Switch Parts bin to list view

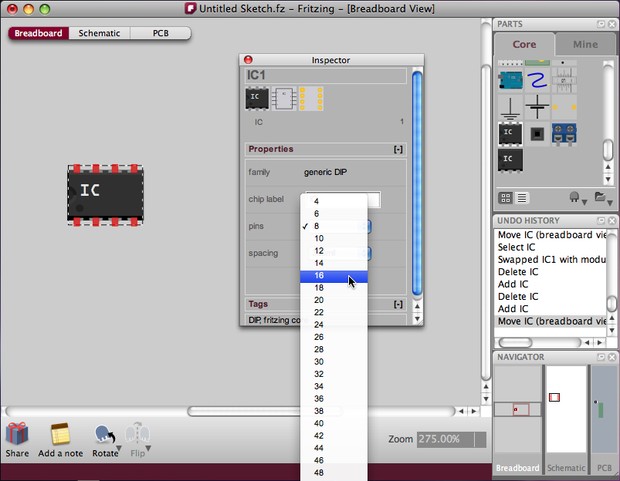click(x=522, y=198)
